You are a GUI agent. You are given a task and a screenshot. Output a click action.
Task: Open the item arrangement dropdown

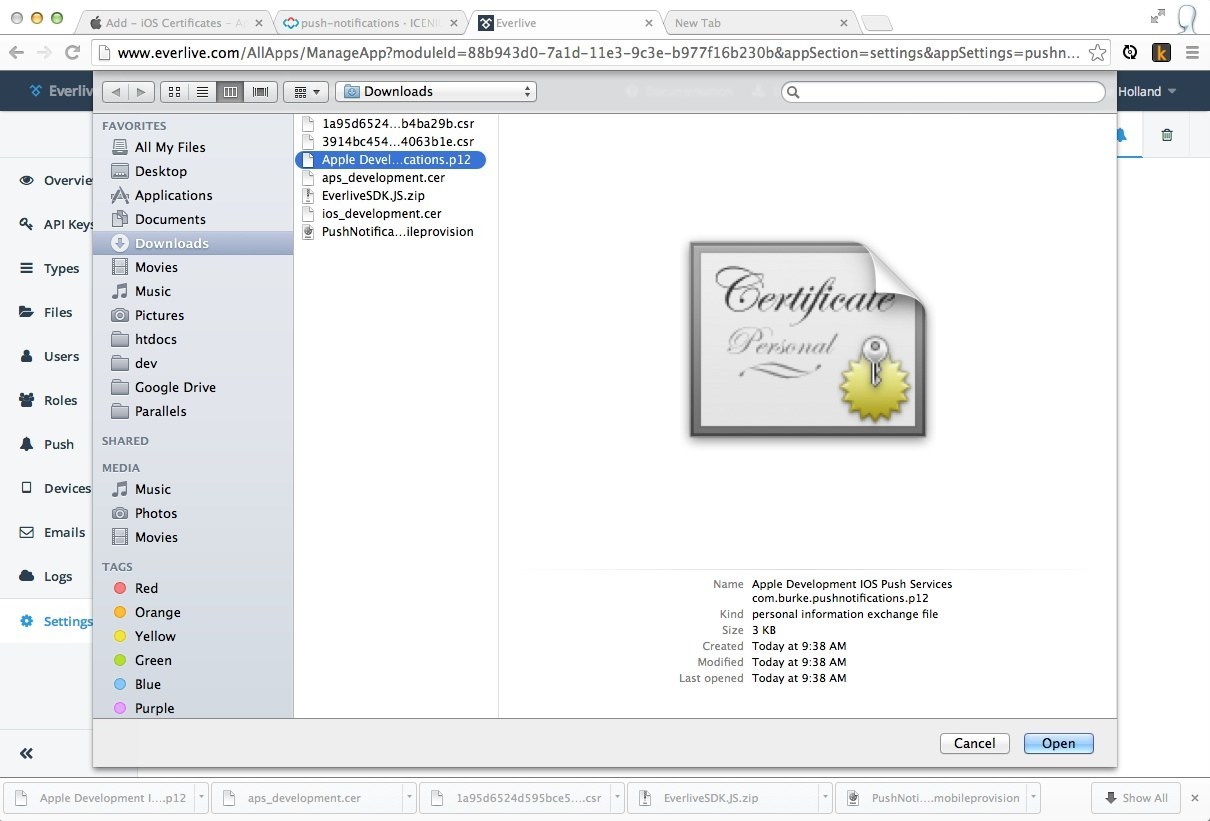[306, 92]
